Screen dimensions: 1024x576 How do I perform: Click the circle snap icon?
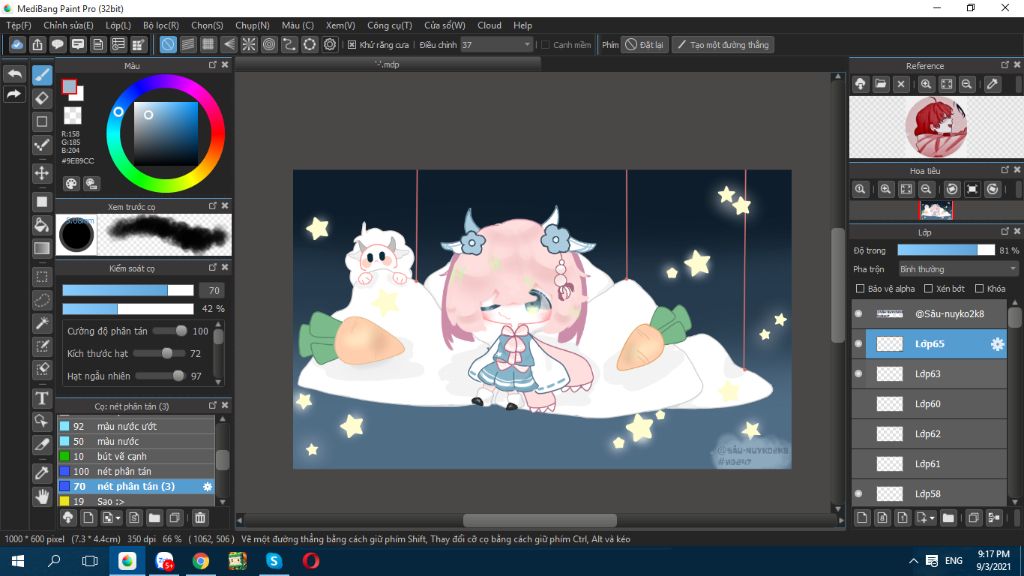click(269, 44)
